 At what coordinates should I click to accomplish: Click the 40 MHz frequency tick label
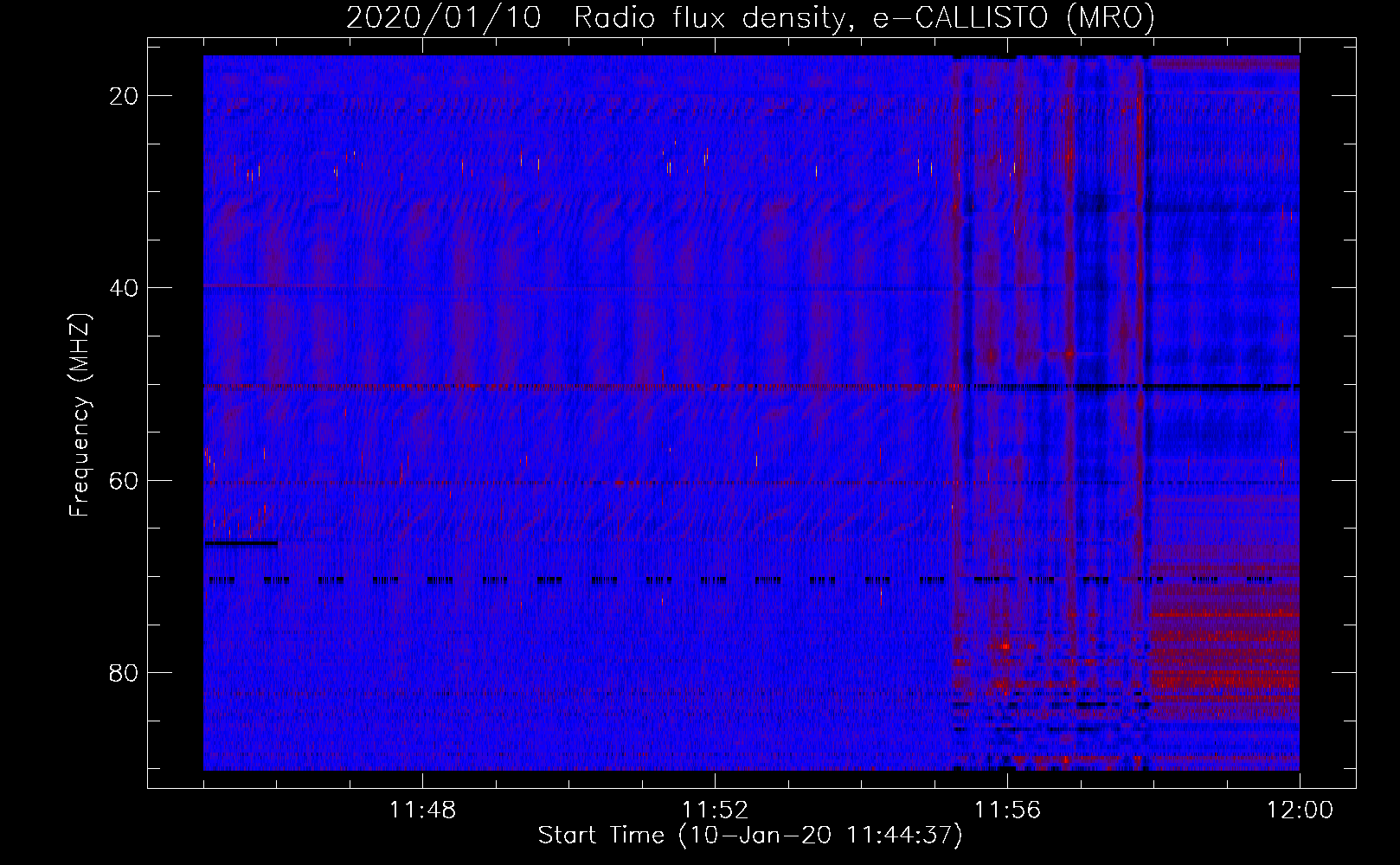(x=125, y=288)
